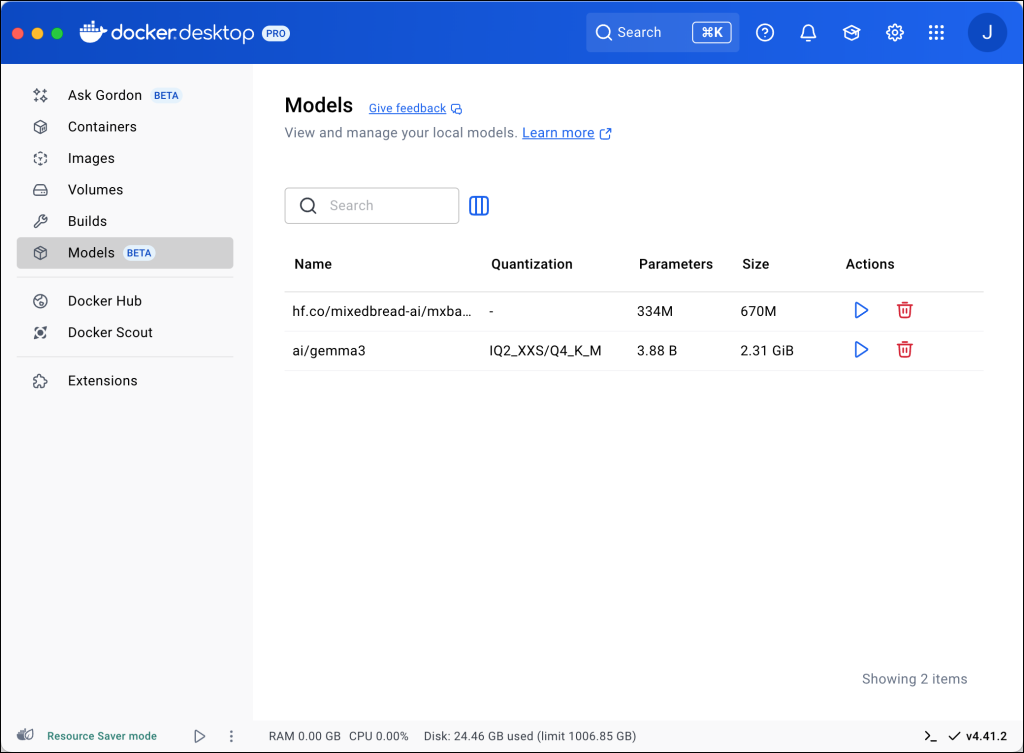1024x753 pixels.
Task: Open the user account avatar J
Action: click(x=987, y=33)
